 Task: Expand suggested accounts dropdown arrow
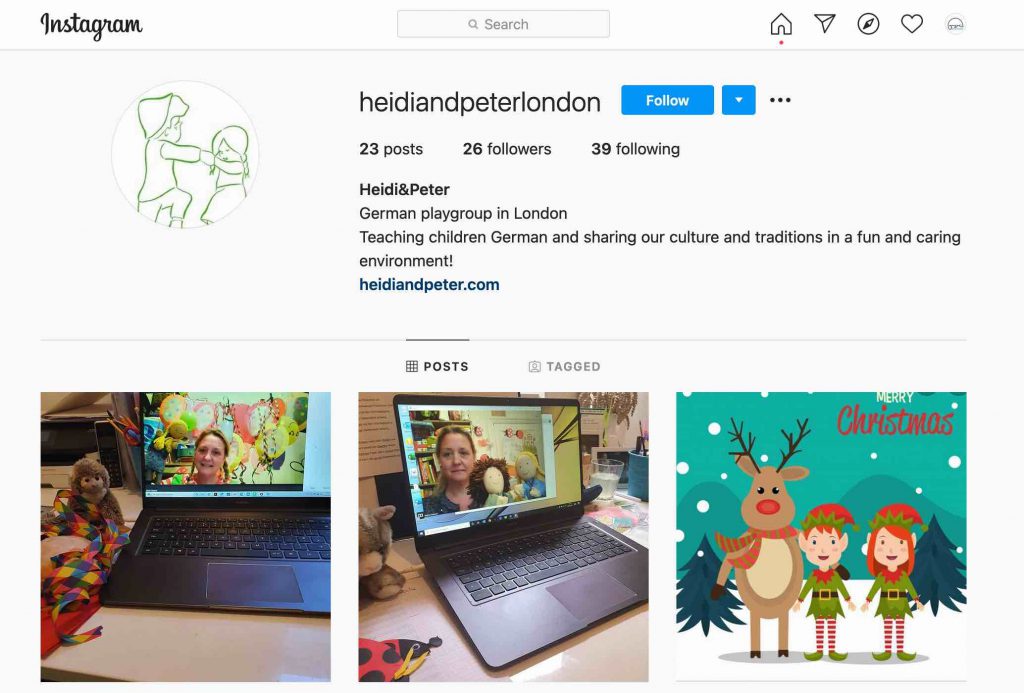(x=739, y=100)
